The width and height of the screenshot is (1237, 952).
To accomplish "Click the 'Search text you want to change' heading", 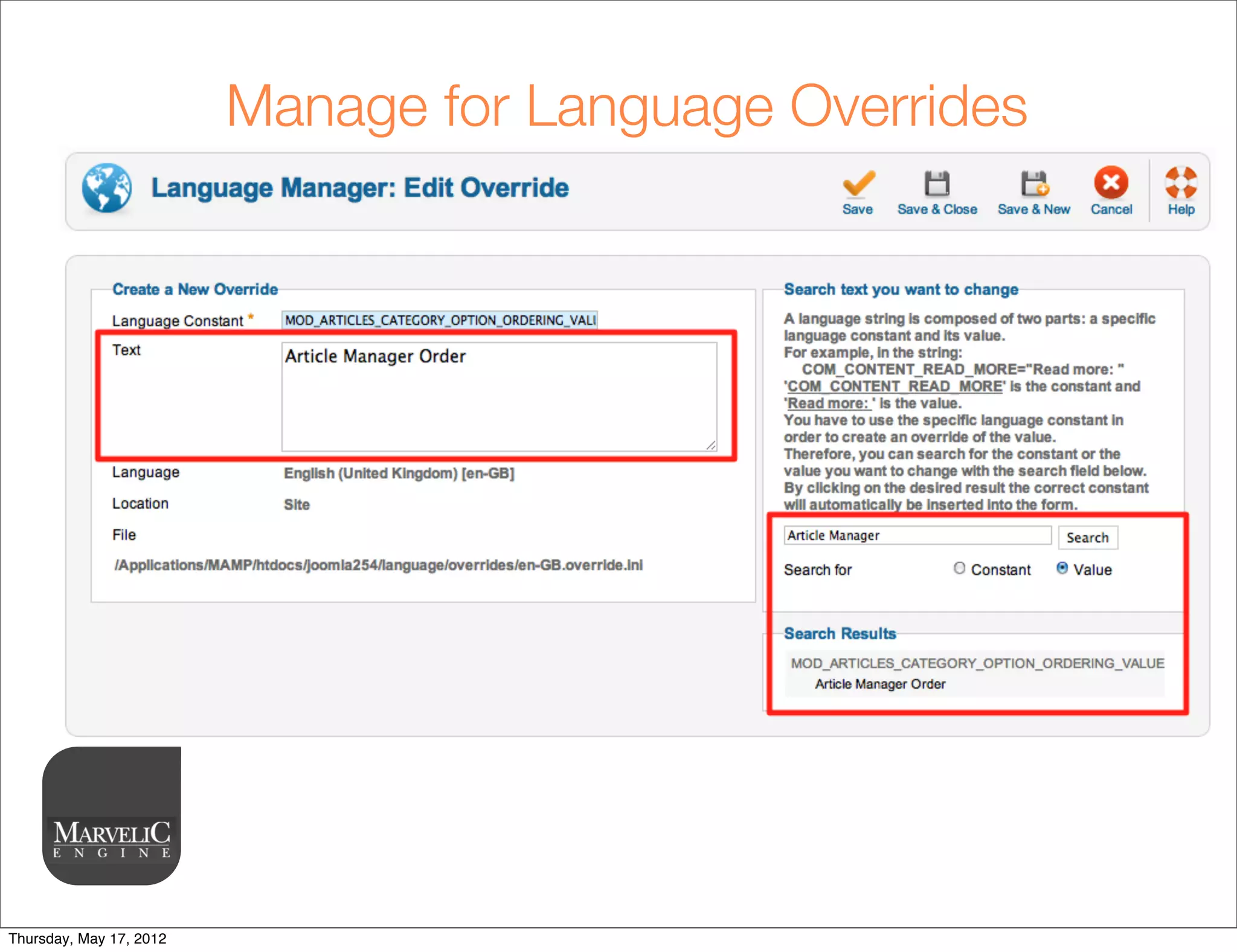I will 901,289.
